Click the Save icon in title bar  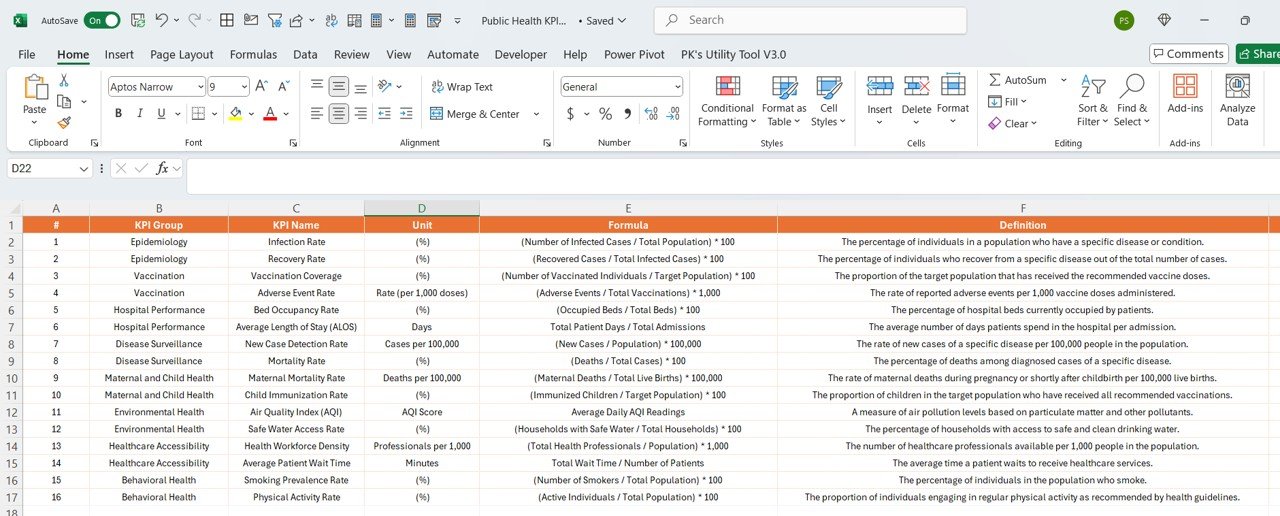point(137,20)
